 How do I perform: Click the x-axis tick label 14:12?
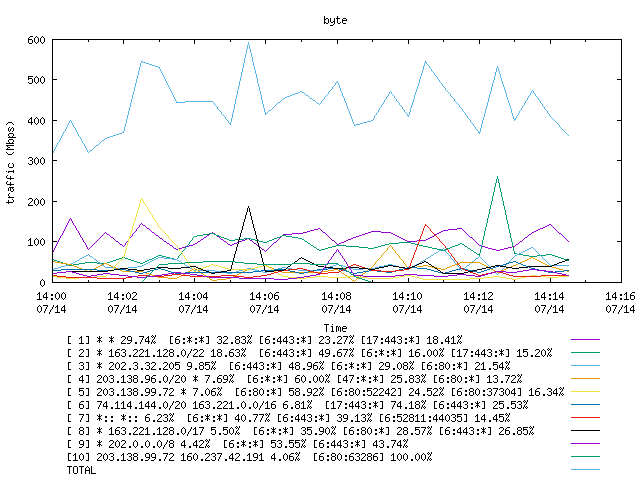[x=478, y=296]
